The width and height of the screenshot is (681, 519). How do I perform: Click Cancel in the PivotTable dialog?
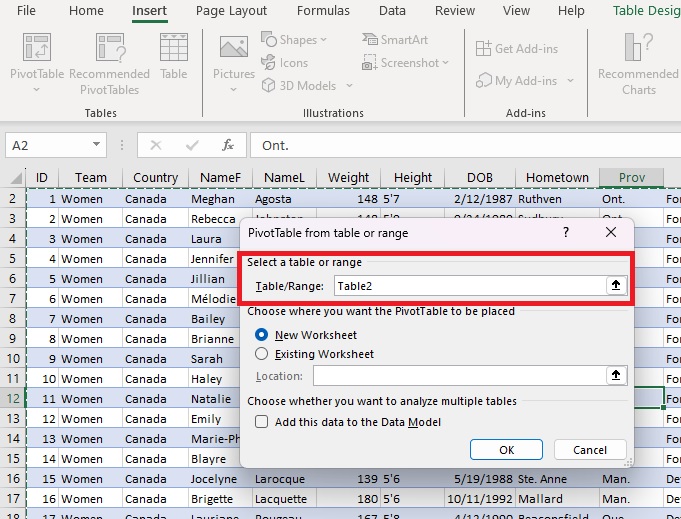click(590, 450)
